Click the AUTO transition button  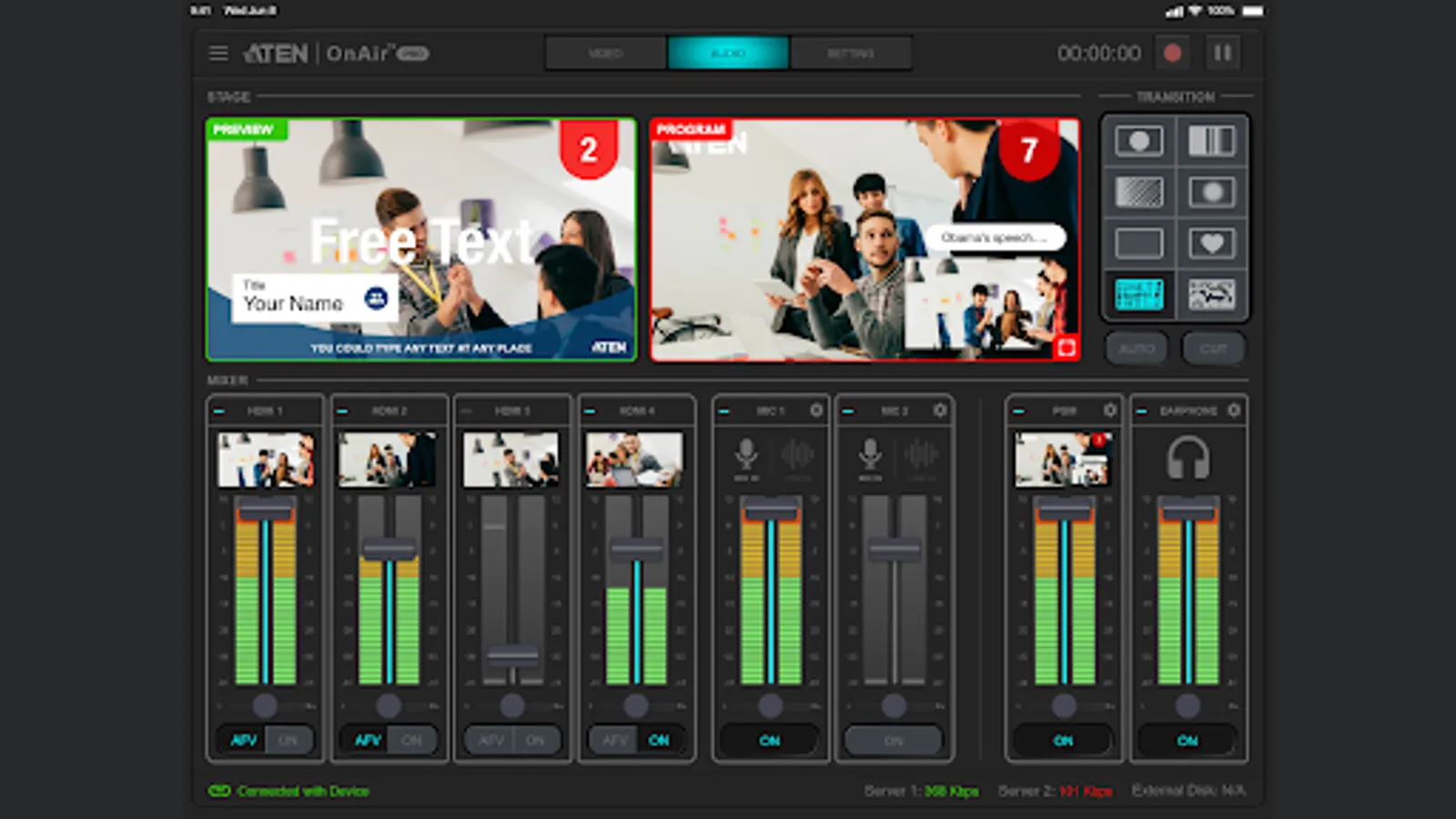(x=1137, y=349)
